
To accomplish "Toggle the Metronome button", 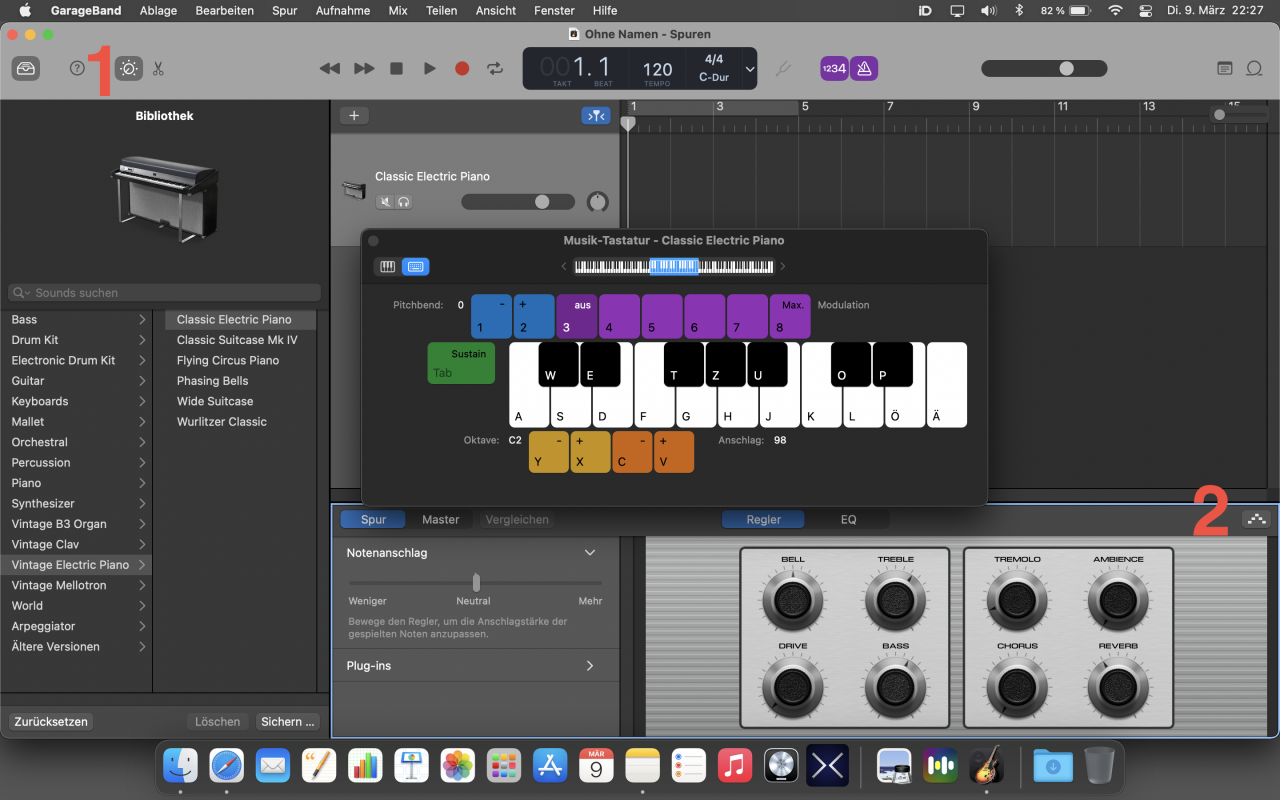I will [x=864, y=69].
